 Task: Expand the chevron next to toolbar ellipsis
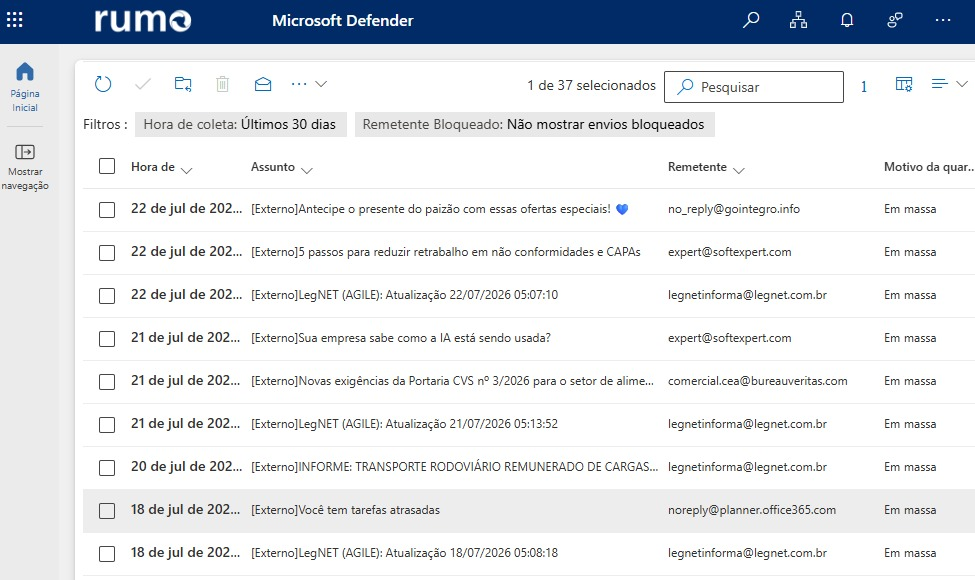point(321,84)
